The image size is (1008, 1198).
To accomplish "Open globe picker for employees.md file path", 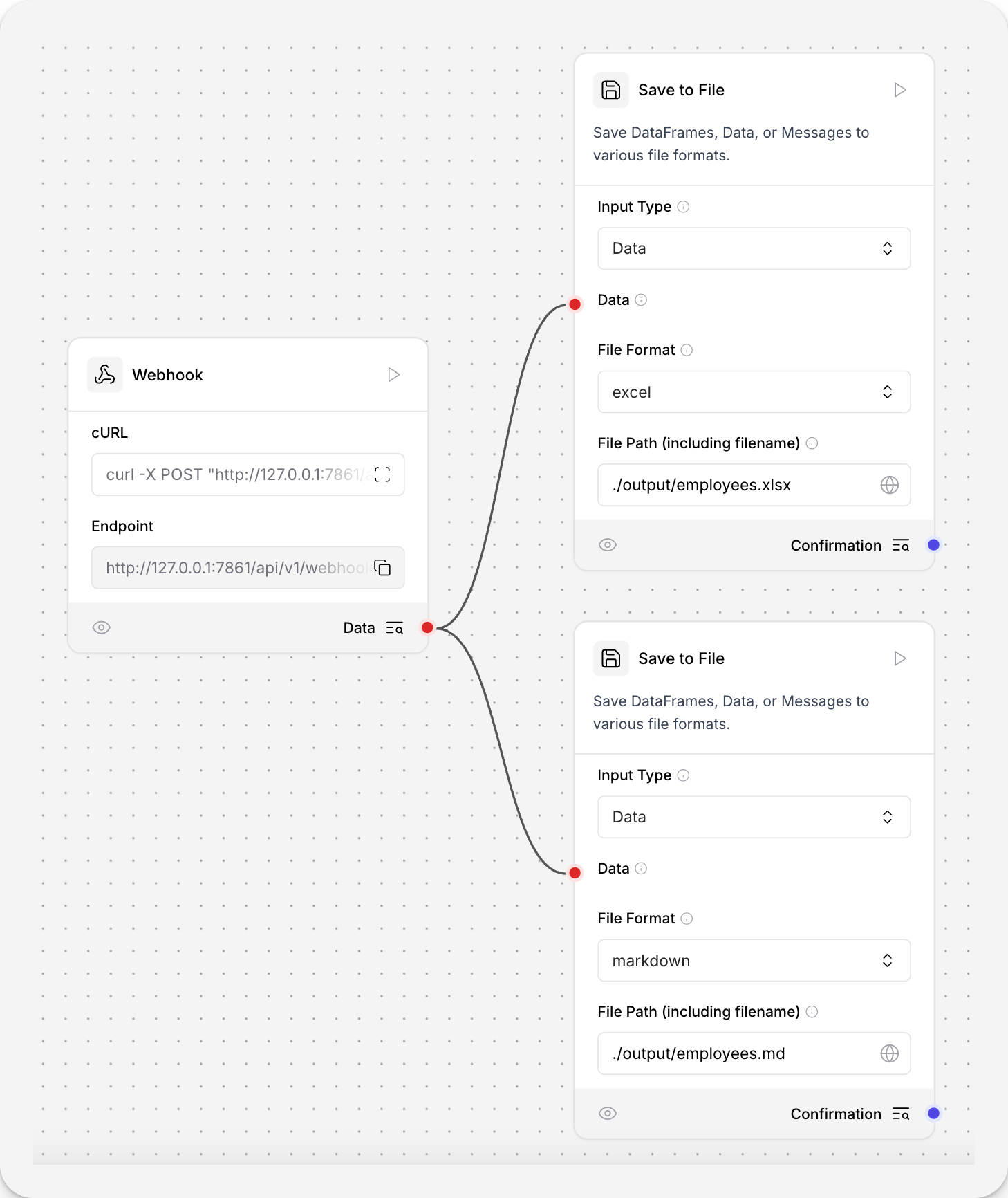I will (890, 1053).
